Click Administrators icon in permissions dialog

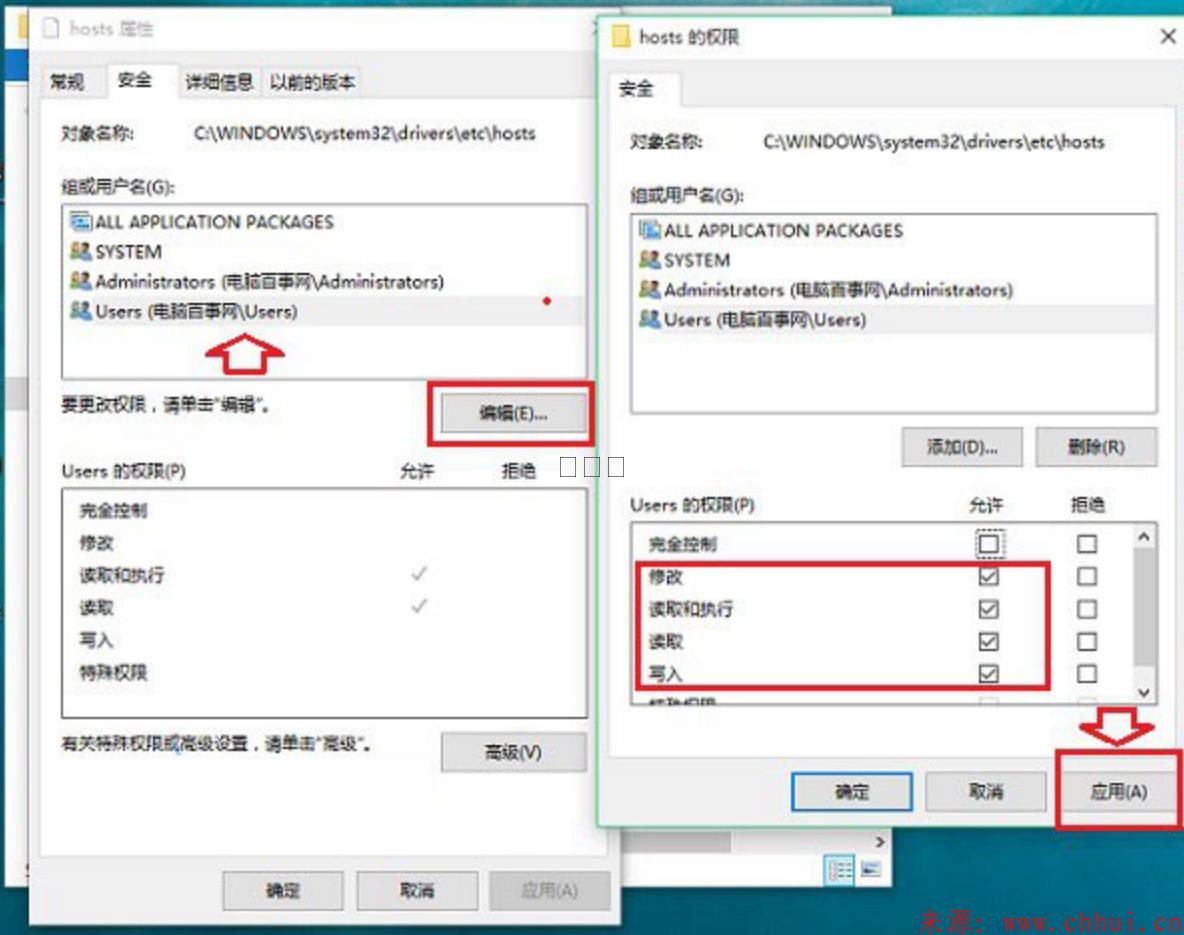649,289
